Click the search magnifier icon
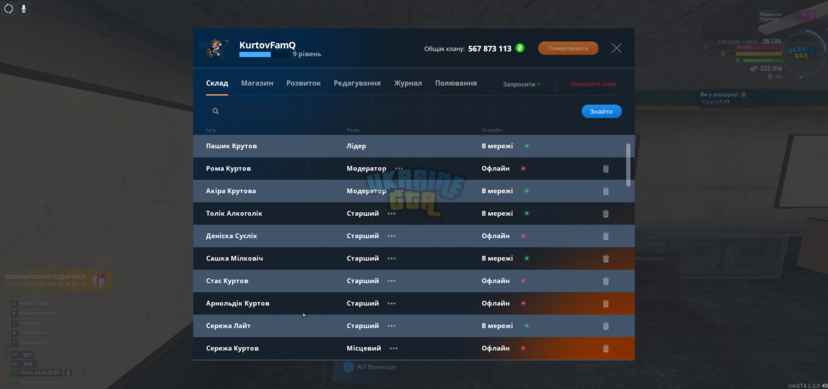This screenshot has width=828, height=389. tap(215, 111)
